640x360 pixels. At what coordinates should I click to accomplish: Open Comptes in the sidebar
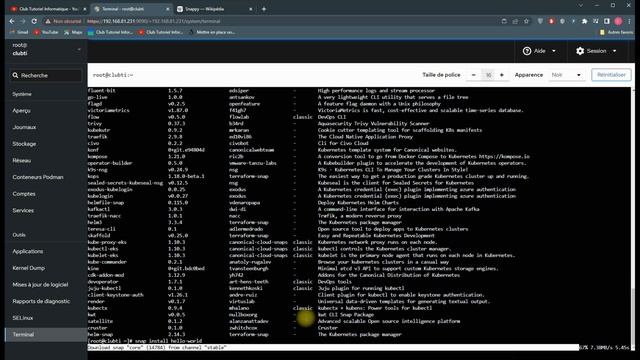pos(24,194)
